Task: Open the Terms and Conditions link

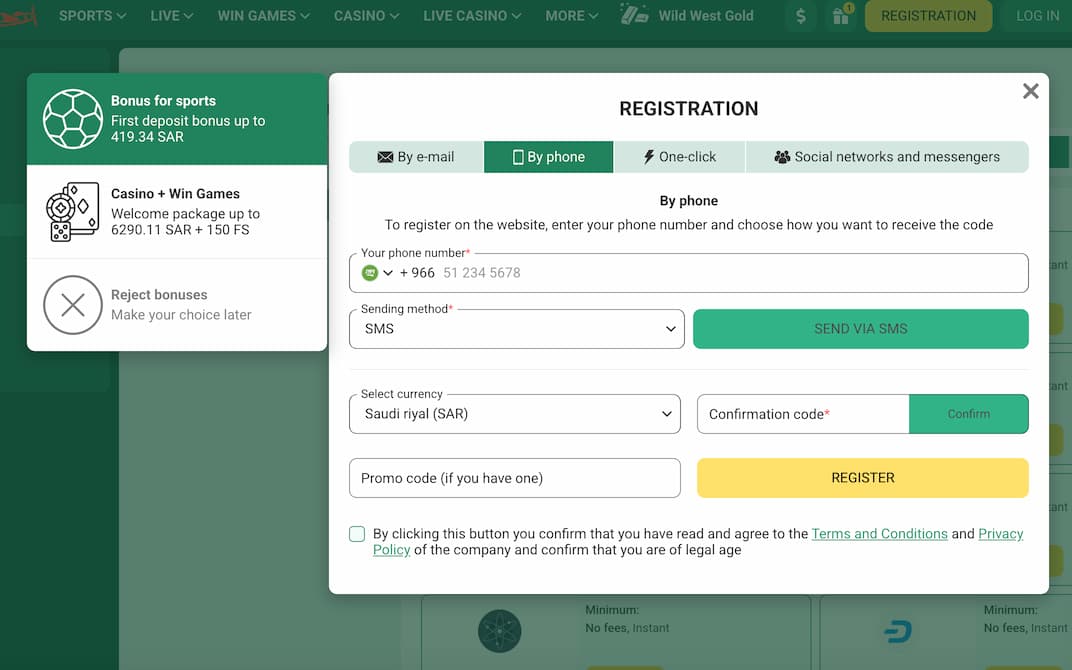Action: point(879,533)
